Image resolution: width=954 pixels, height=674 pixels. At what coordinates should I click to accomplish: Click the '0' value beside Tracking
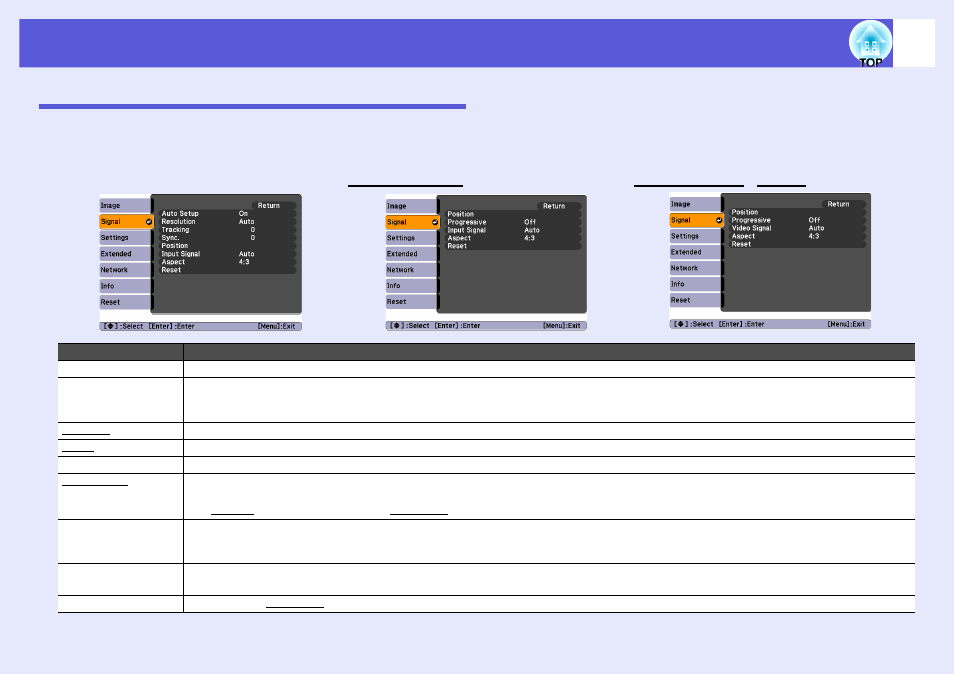coord(252,229)
